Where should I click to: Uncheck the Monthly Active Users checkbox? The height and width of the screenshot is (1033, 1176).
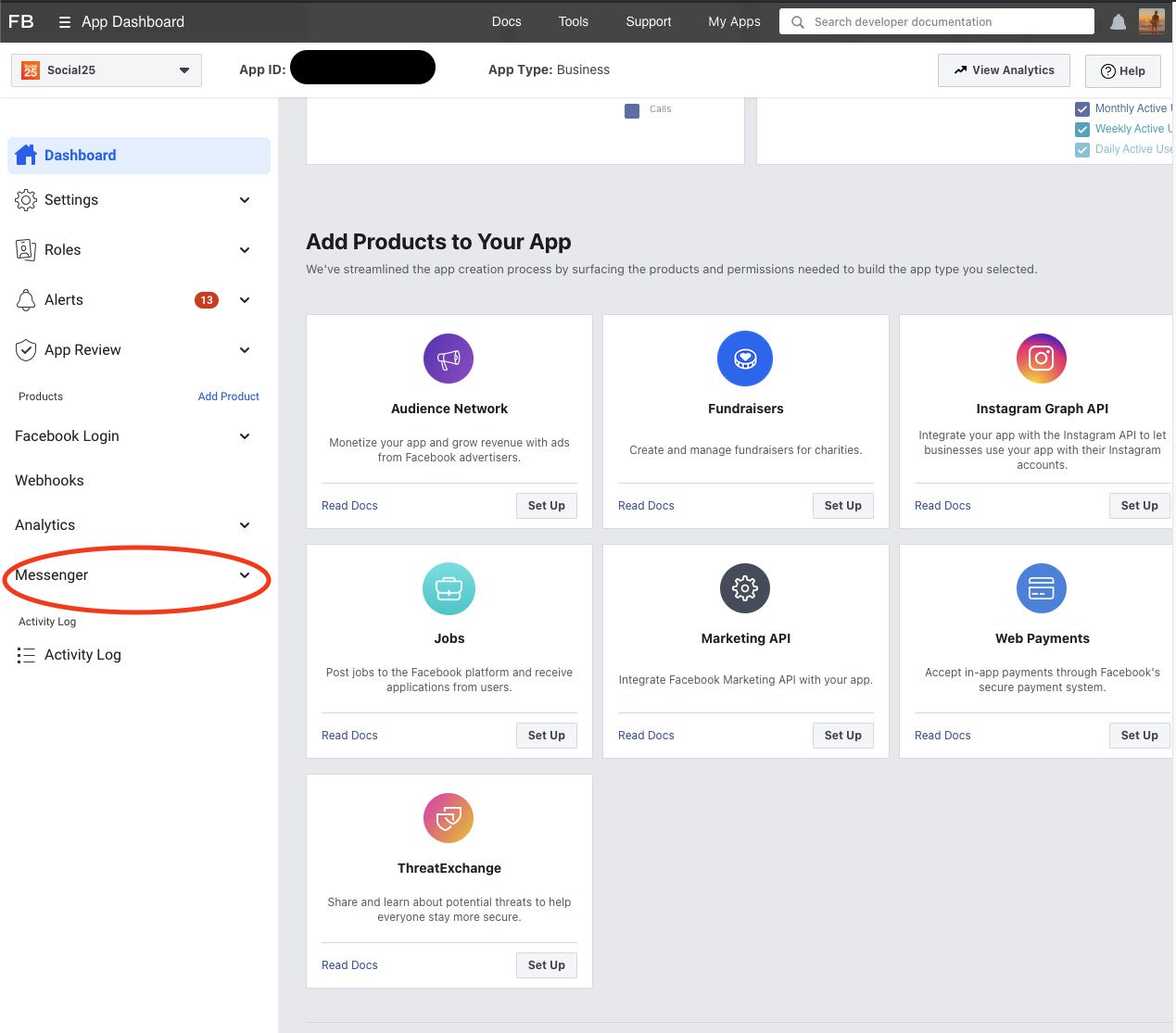(x=1082, y=109)
